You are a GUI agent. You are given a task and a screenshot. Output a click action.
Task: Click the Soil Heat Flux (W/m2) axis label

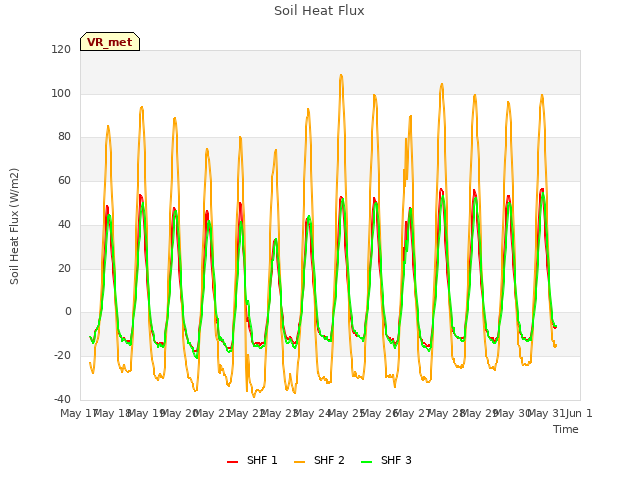(14, 226)
